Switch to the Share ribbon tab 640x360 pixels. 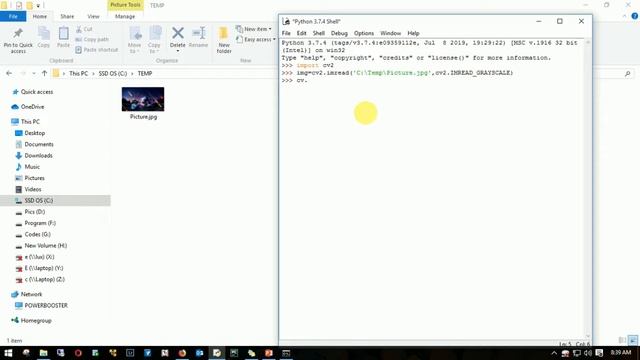pos(67,16)
